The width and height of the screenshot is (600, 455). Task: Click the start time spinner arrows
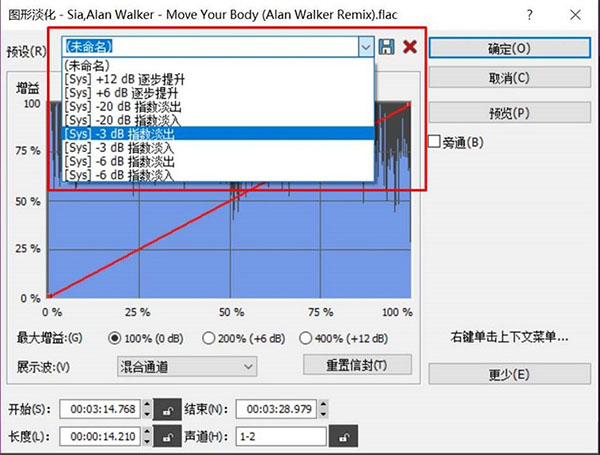coord(148,410)
